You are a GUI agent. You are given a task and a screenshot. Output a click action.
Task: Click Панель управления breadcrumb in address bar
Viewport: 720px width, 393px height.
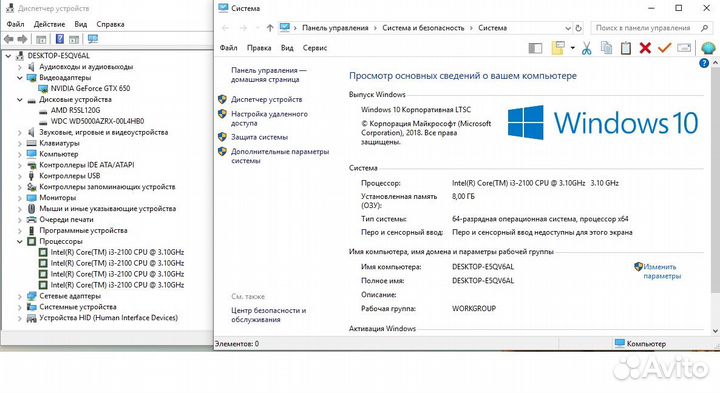pyautogui.click(x=335, y=28)
